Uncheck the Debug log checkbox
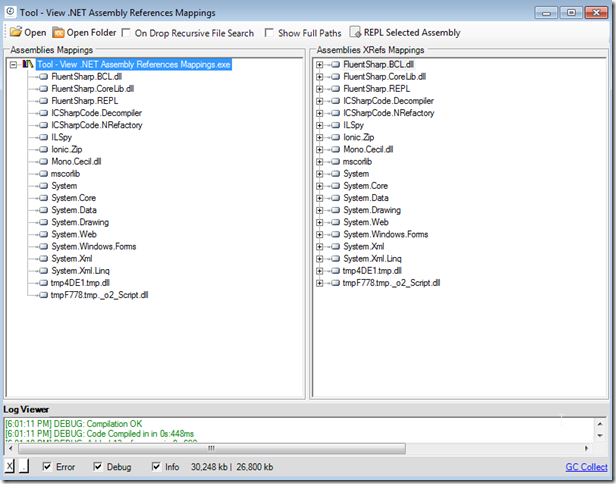 98,466
